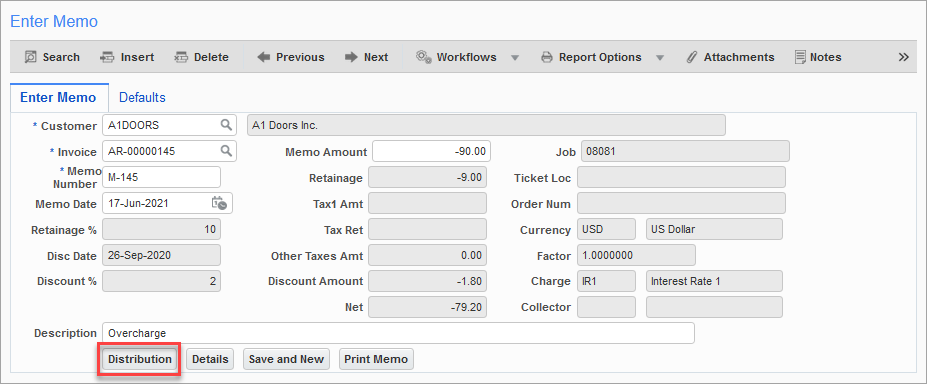Viewport: 927px width, 384px height.
Task: Click the Save and New button
Action: (x=286, y=359)
